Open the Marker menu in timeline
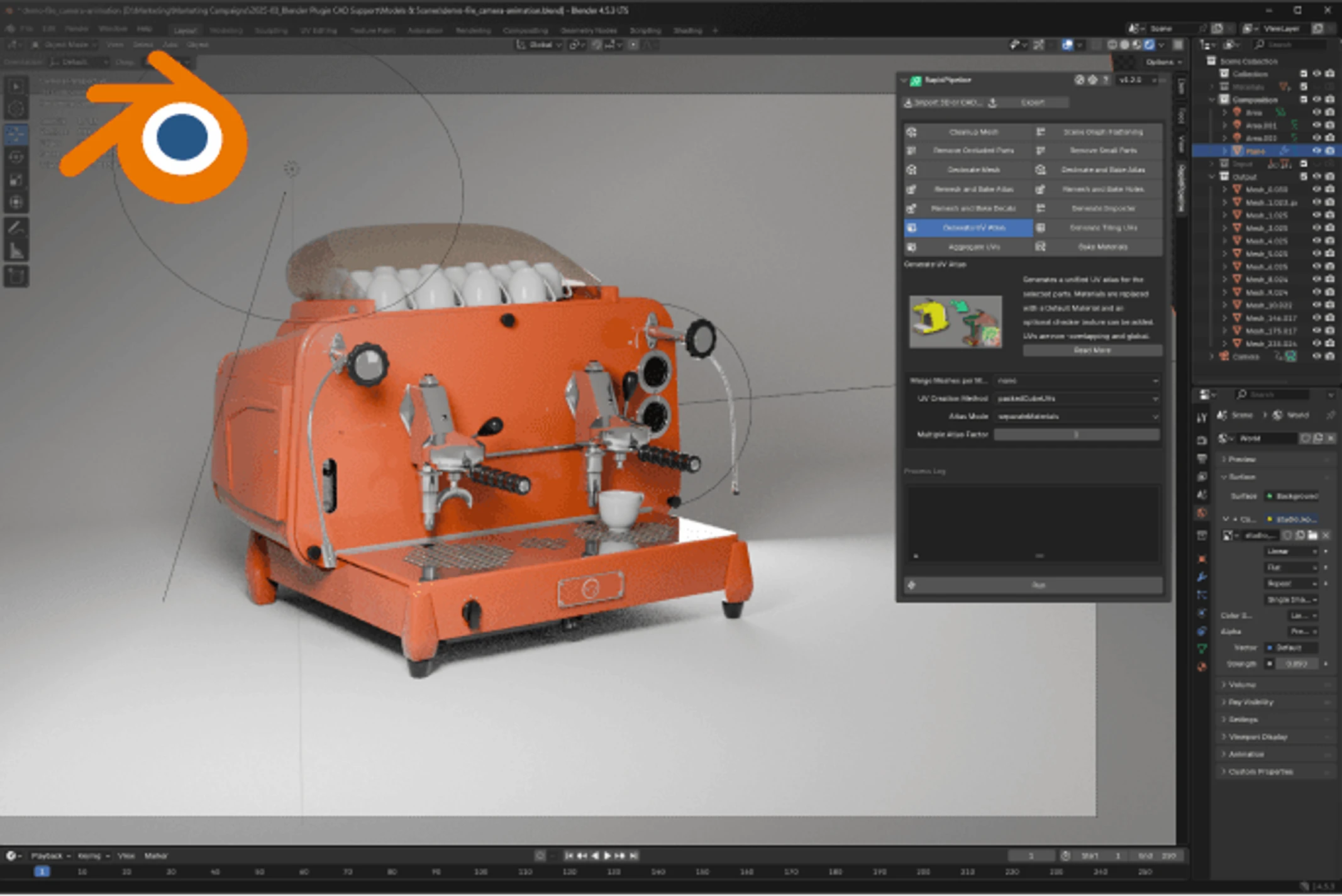The width and height of the screenshot is (1342, 896). click(156, 856)
